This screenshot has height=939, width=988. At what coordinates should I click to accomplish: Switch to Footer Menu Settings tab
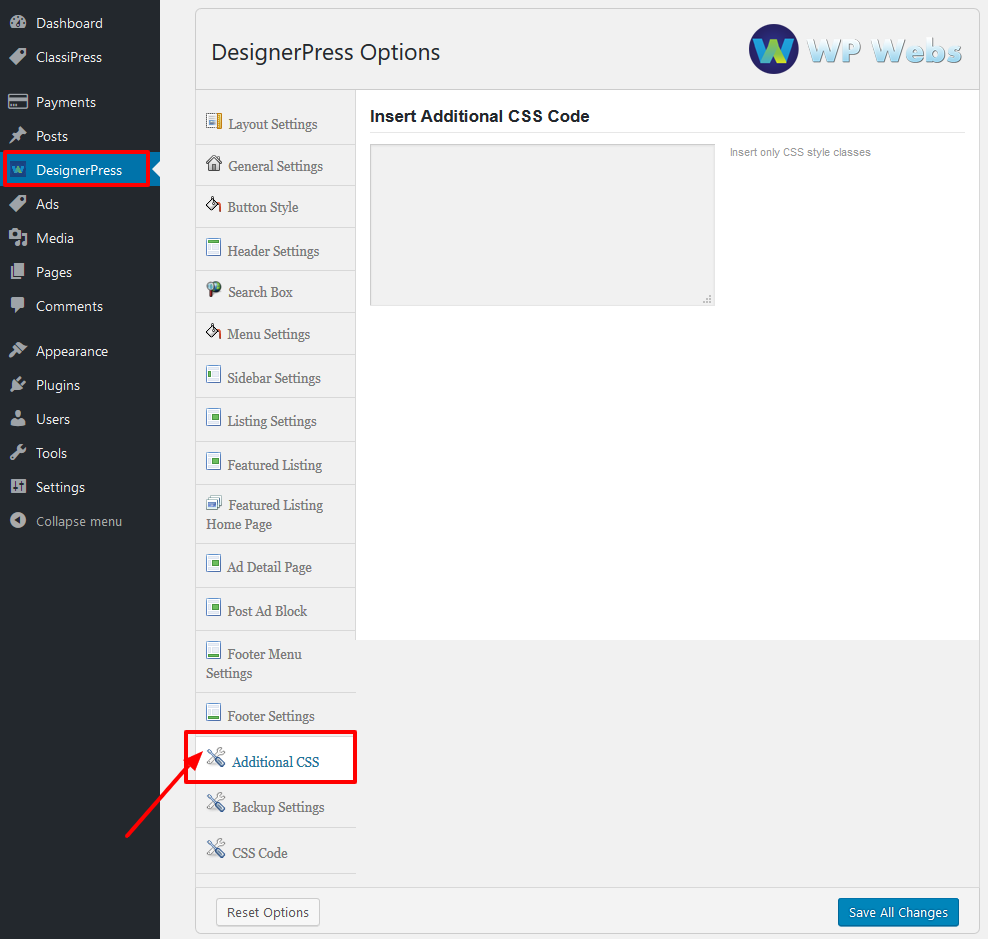275,662
